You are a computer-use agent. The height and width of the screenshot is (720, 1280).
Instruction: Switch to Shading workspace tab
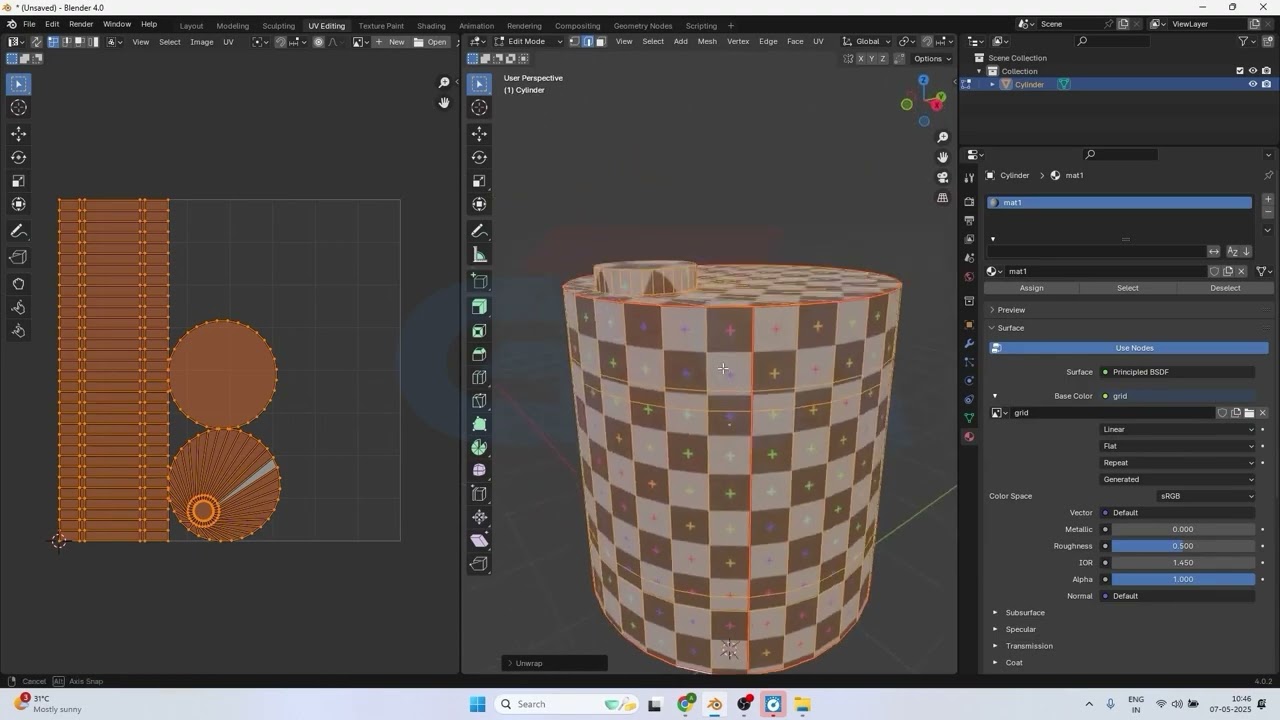pyautogui.click(x=431, y=26)
